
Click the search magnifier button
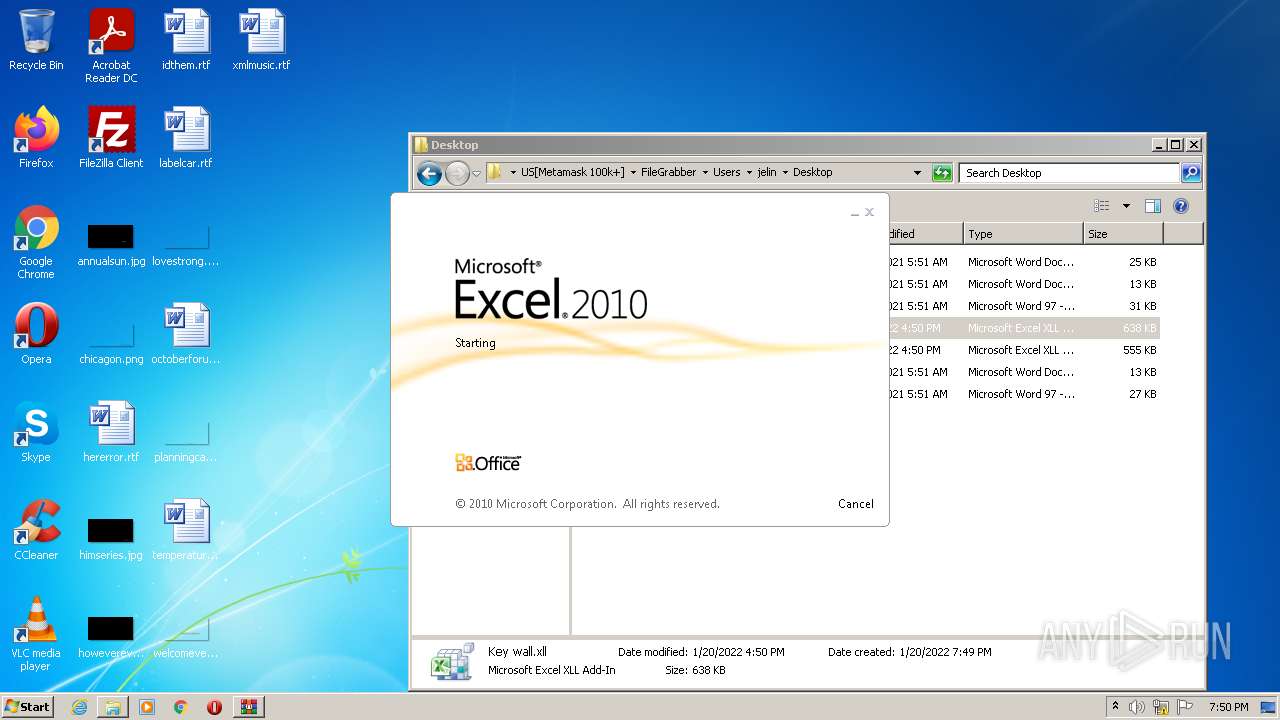coord(1191,173)
